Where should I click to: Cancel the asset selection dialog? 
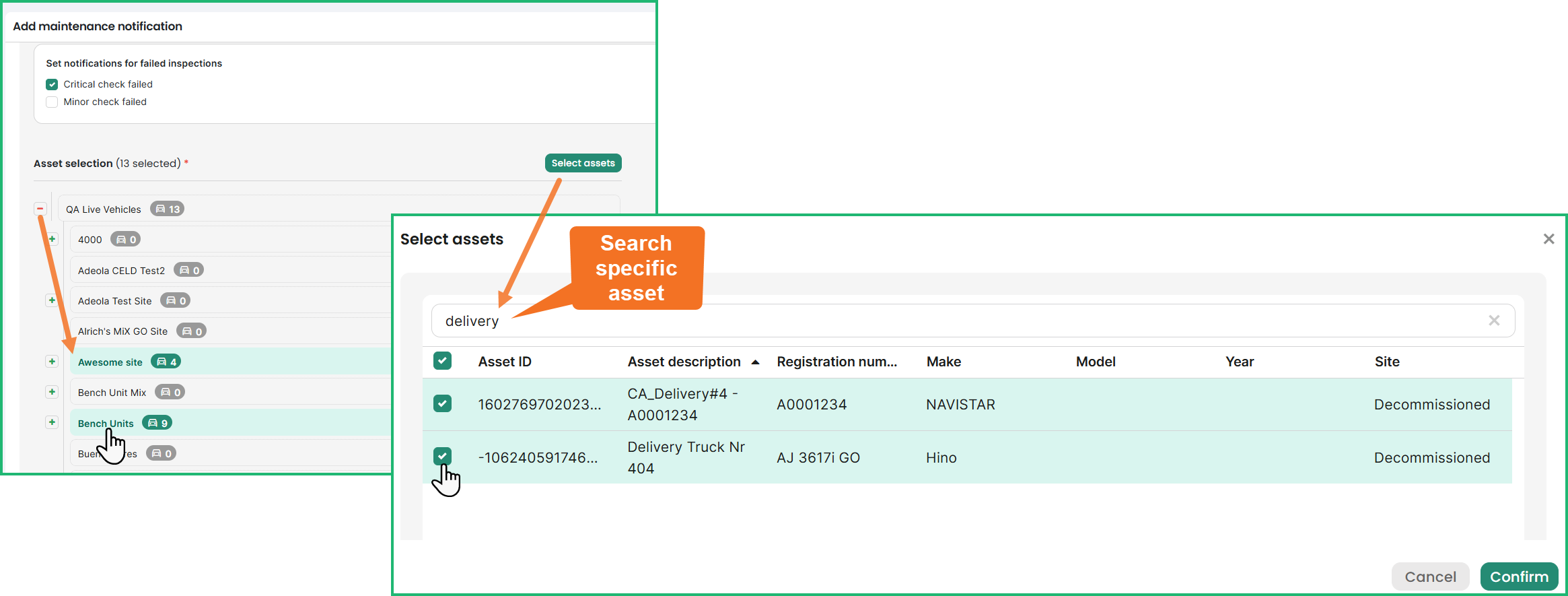click(1430, 576)
